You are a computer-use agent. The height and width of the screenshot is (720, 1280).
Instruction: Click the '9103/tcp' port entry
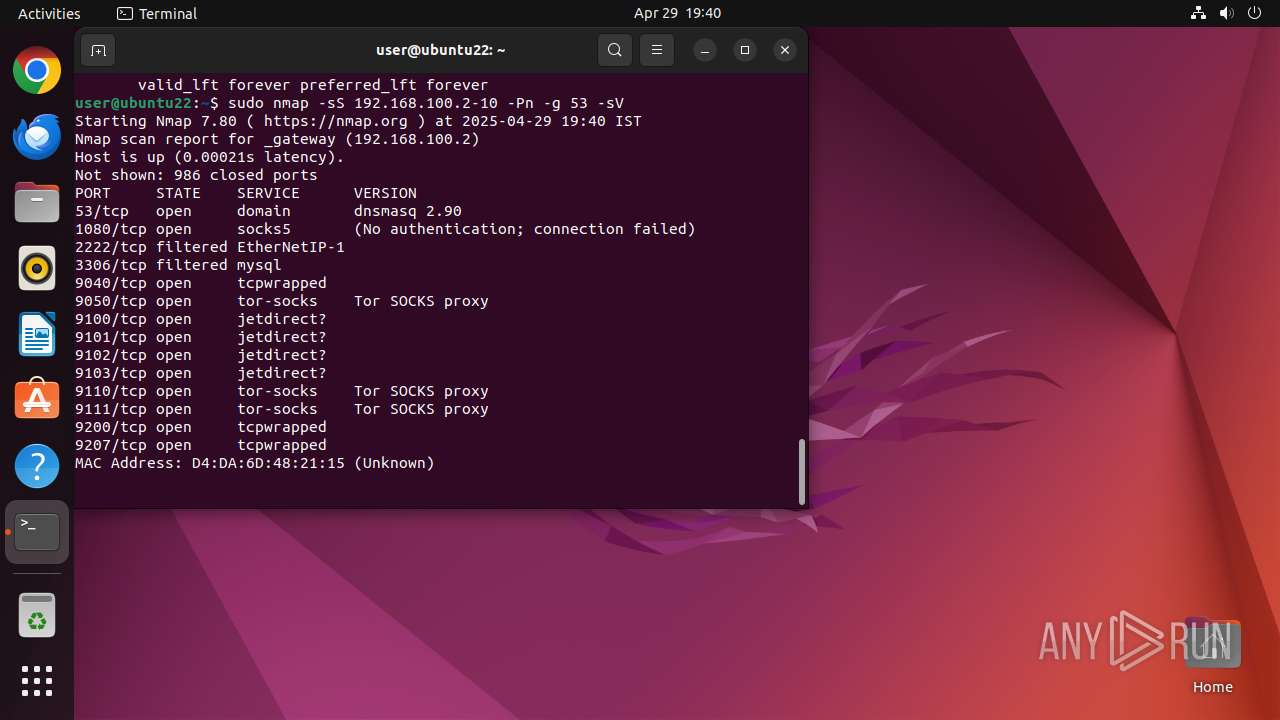coord(110,373)
